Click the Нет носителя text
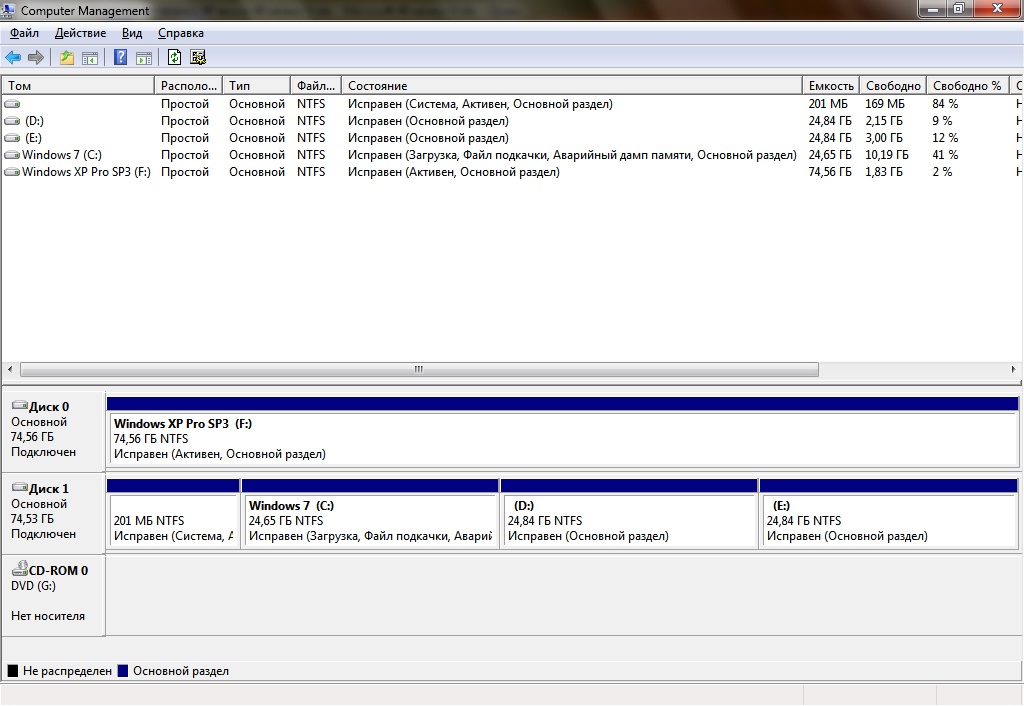The image size is (1024, 706). 48,616
